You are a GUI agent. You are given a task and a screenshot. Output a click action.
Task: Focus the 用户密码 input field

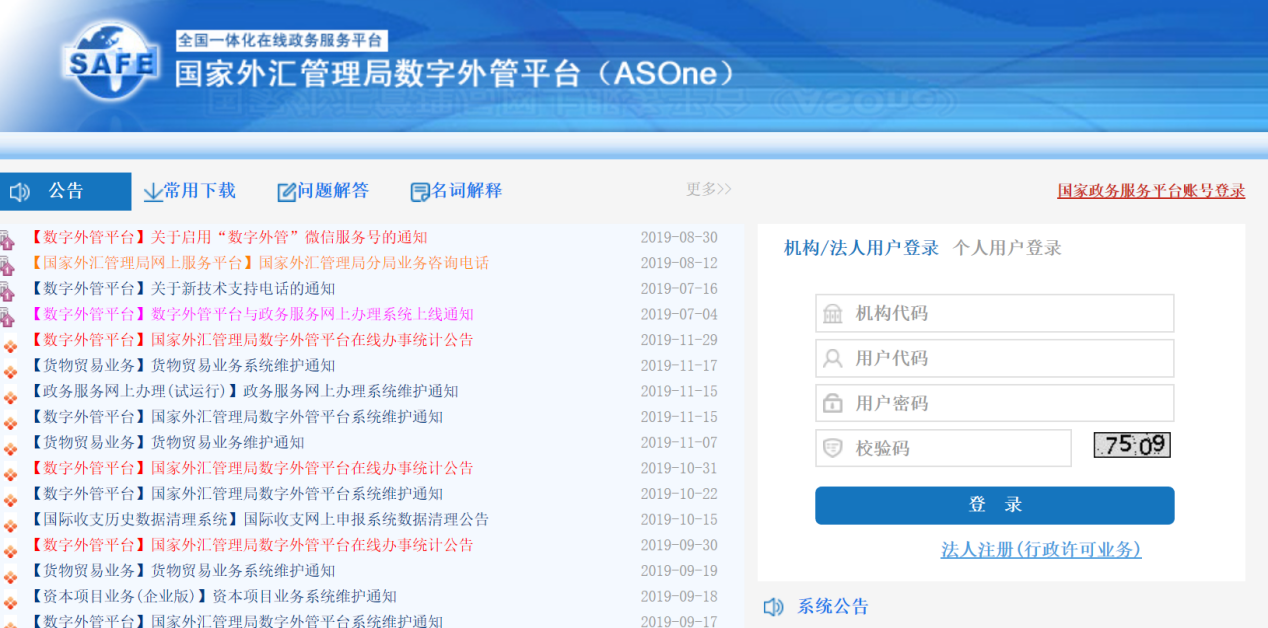coord(995,403)
